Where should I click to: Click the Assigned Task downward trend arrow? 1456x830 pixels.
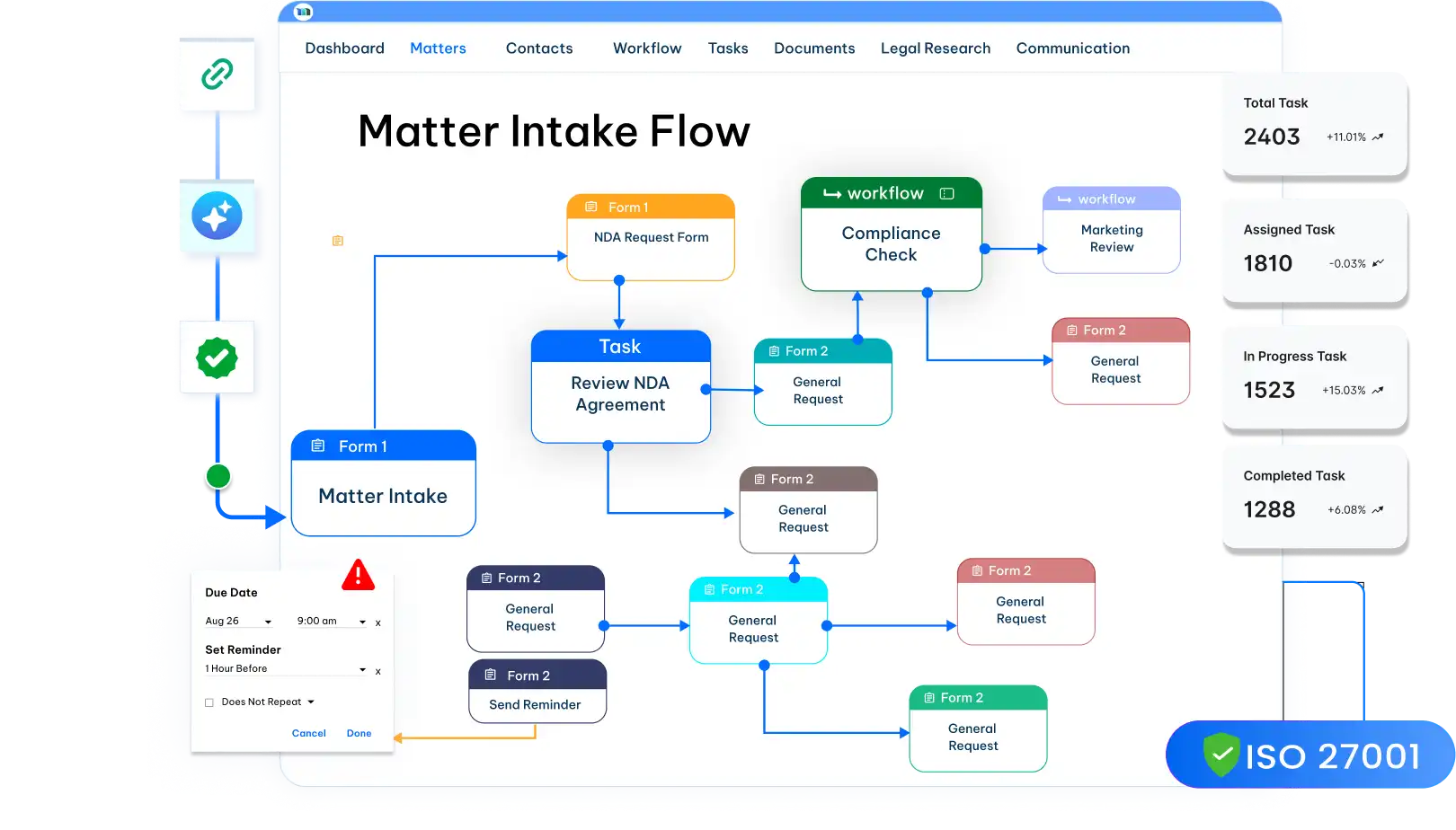point(1378,263)
